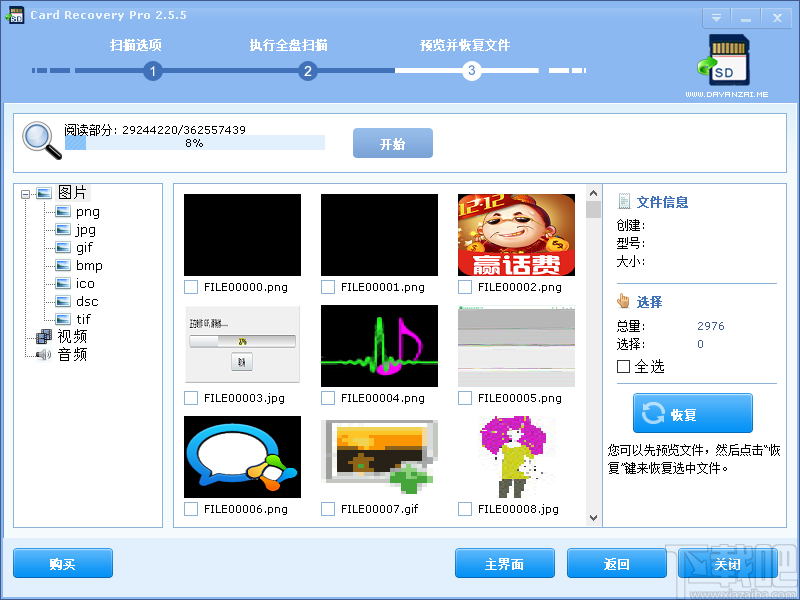Image resolution: width=800 pixels, height=600 pixels.
Task: Click the dsc file type icon
Action: pyautogui.click(x=63, y=301)
